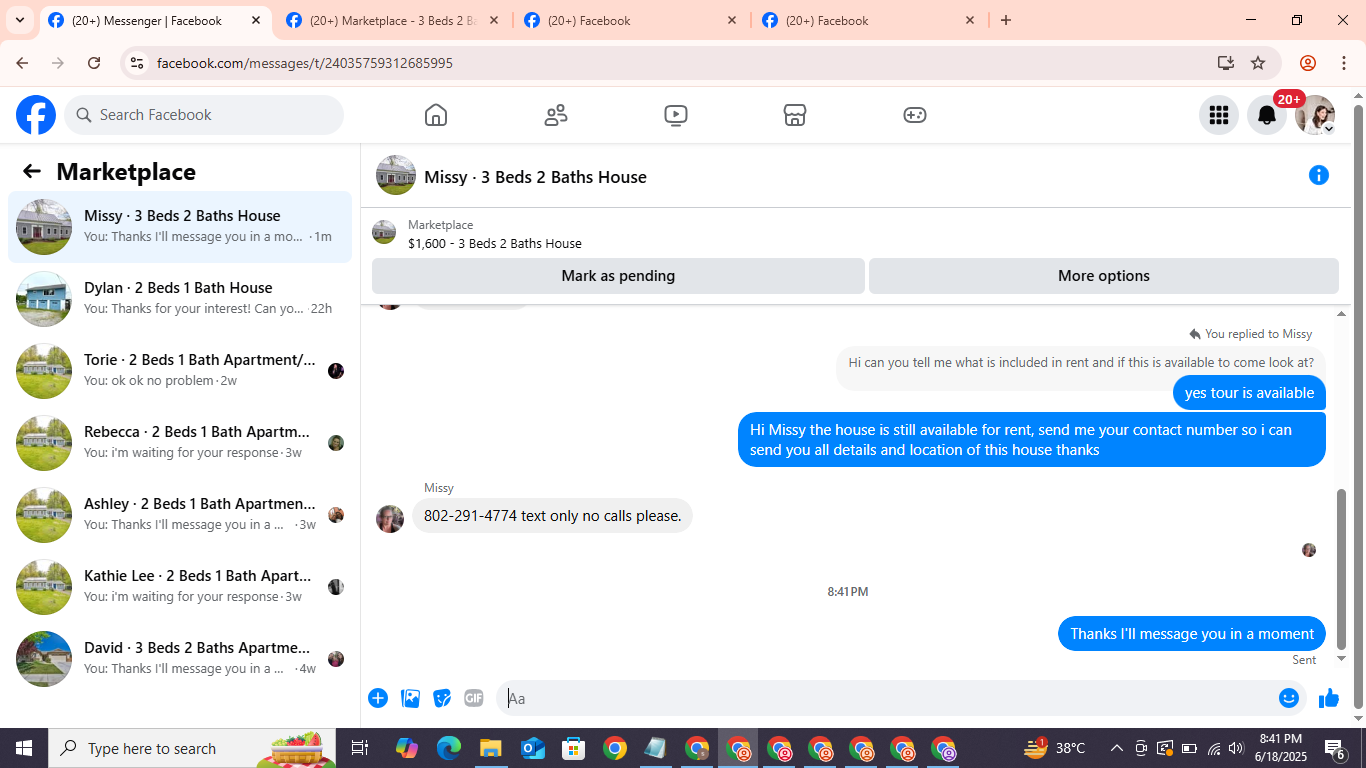Select the Missy conversation in the list

[180, 227]
